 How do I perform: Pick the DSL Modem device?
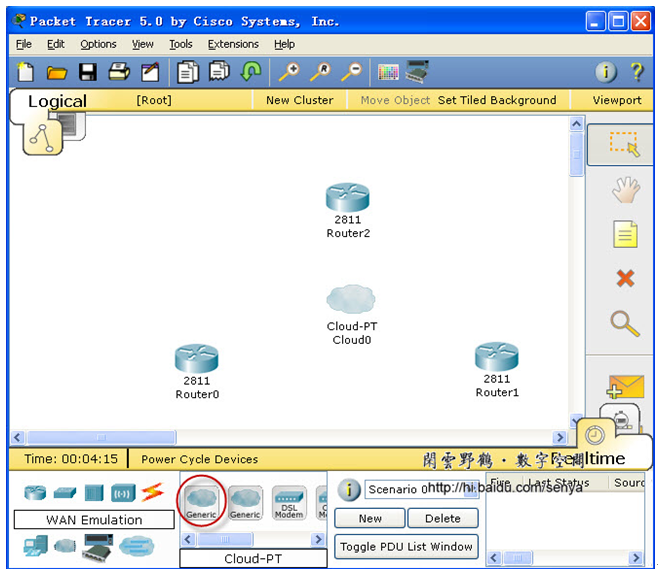289,503
